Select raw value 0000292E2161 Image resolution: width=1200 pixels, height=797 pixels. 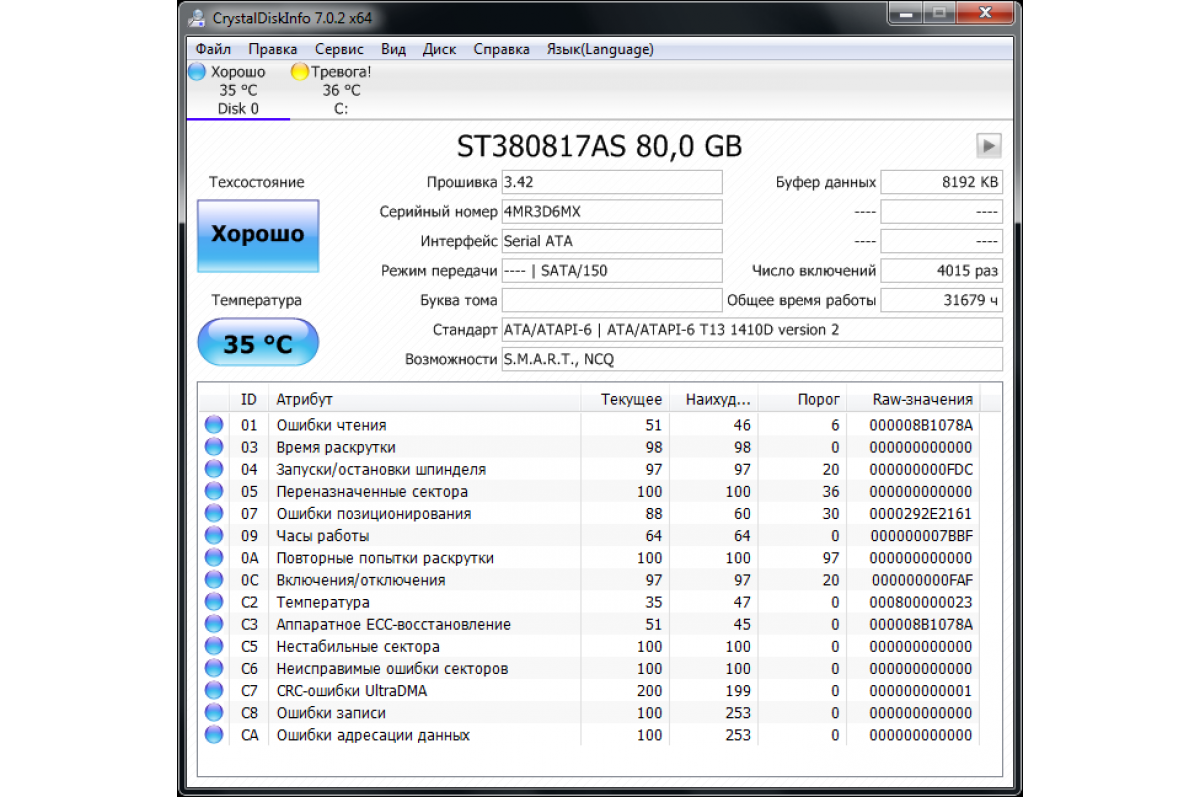coord(922,513)
